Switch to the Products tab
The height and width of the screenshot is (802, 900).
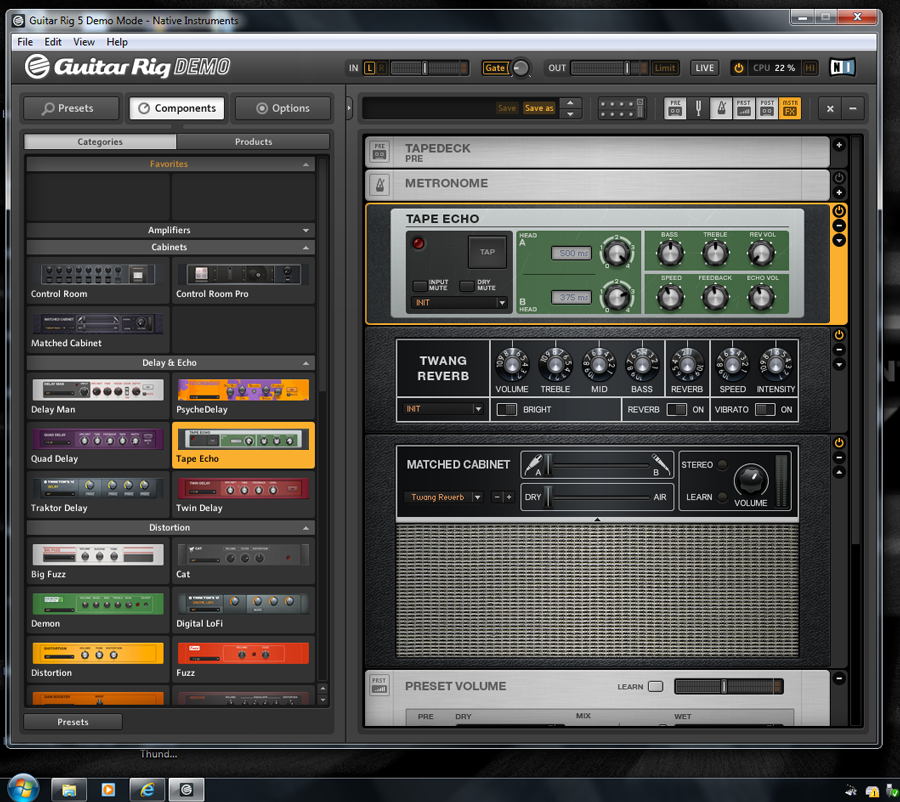click(x=253, y=142)
